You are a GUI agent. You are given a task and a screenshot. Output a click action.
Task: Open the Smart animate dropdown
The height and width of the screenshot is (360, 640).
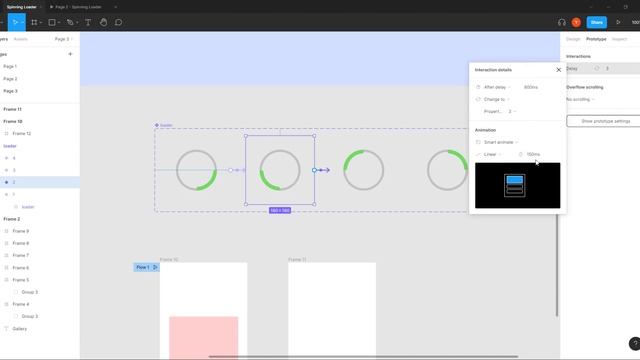[x=501, y=142]
